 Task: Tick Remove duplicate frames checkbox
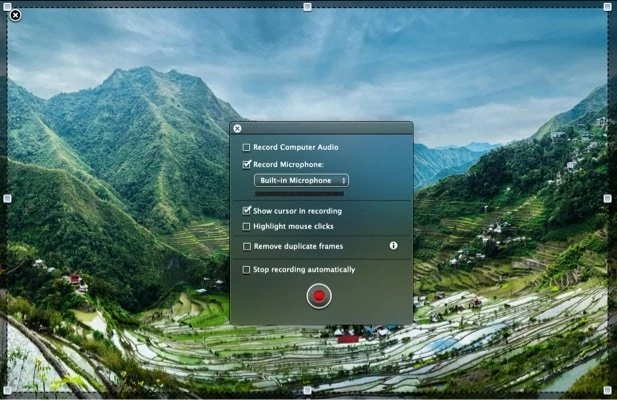[x=247, y=247]
